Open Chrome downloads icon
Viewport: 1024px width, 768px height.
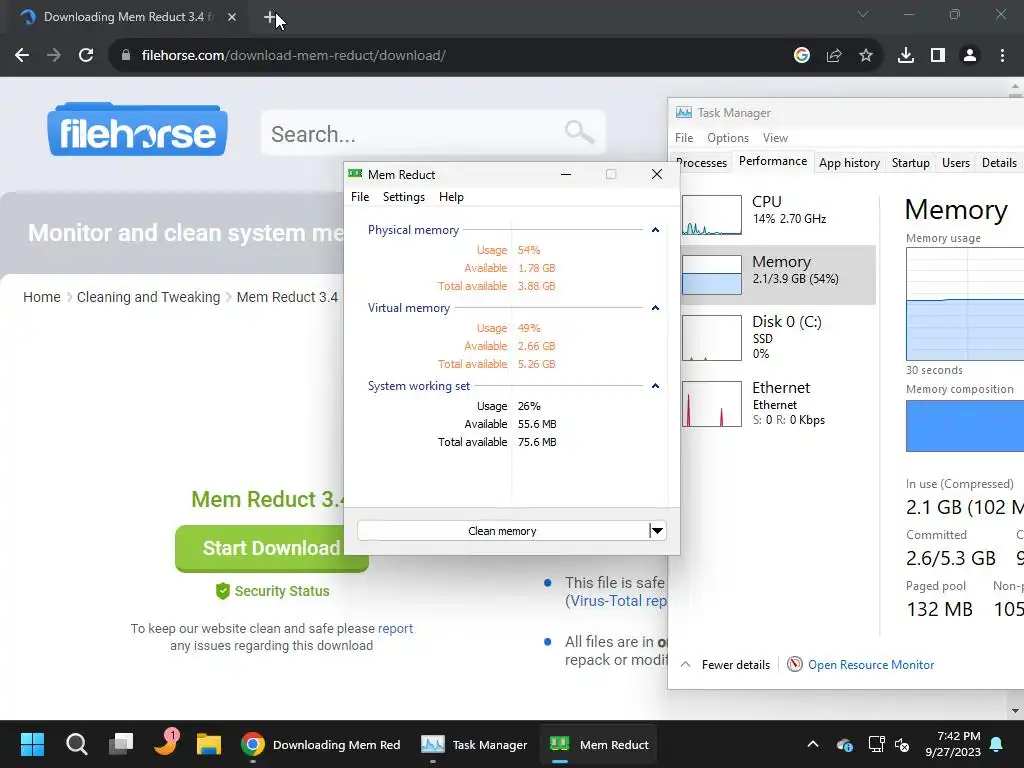coord(905,56)
